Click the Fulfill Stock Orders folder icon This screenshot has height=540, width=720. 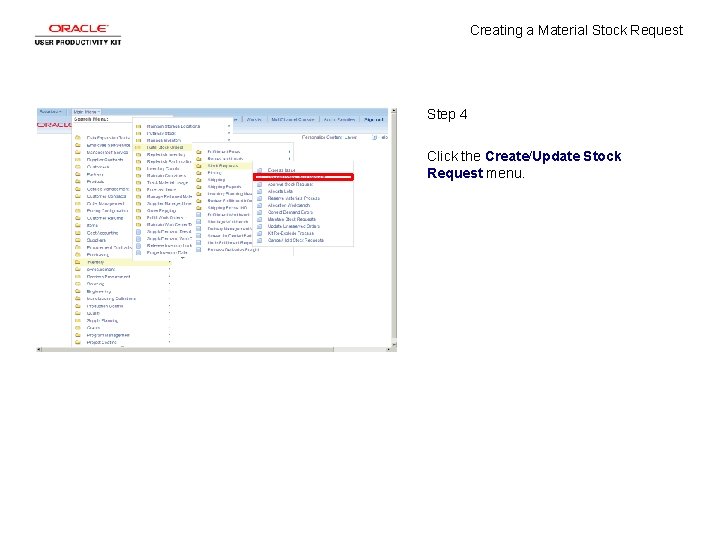pos(138,147)
